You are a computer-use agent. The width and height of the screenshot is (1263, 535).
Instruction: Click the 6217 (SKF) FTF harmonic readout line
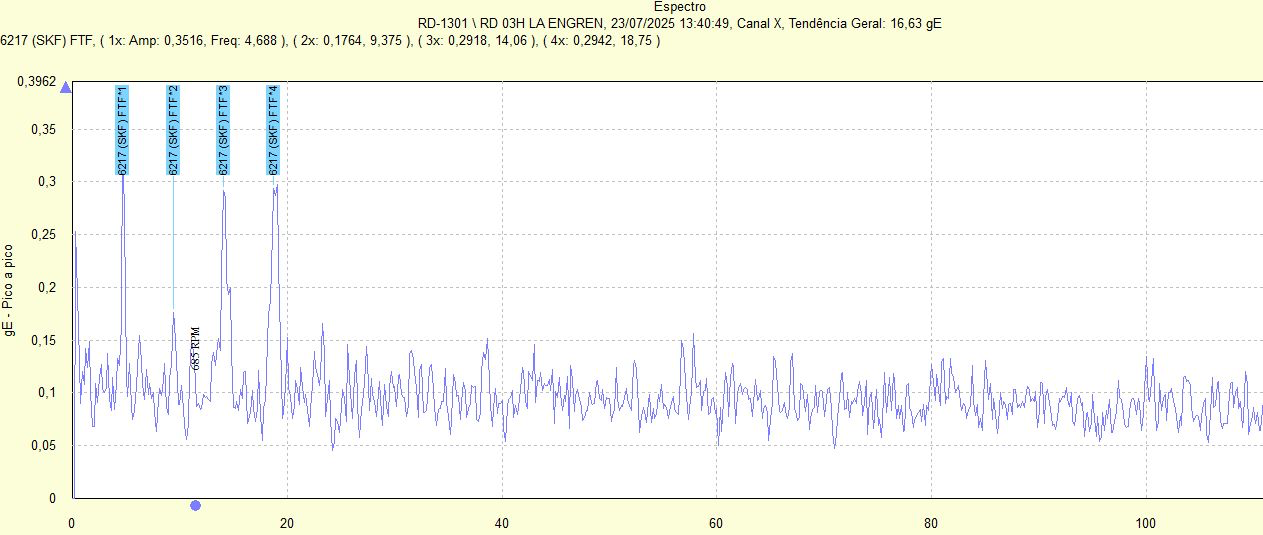tap(331, 40)
